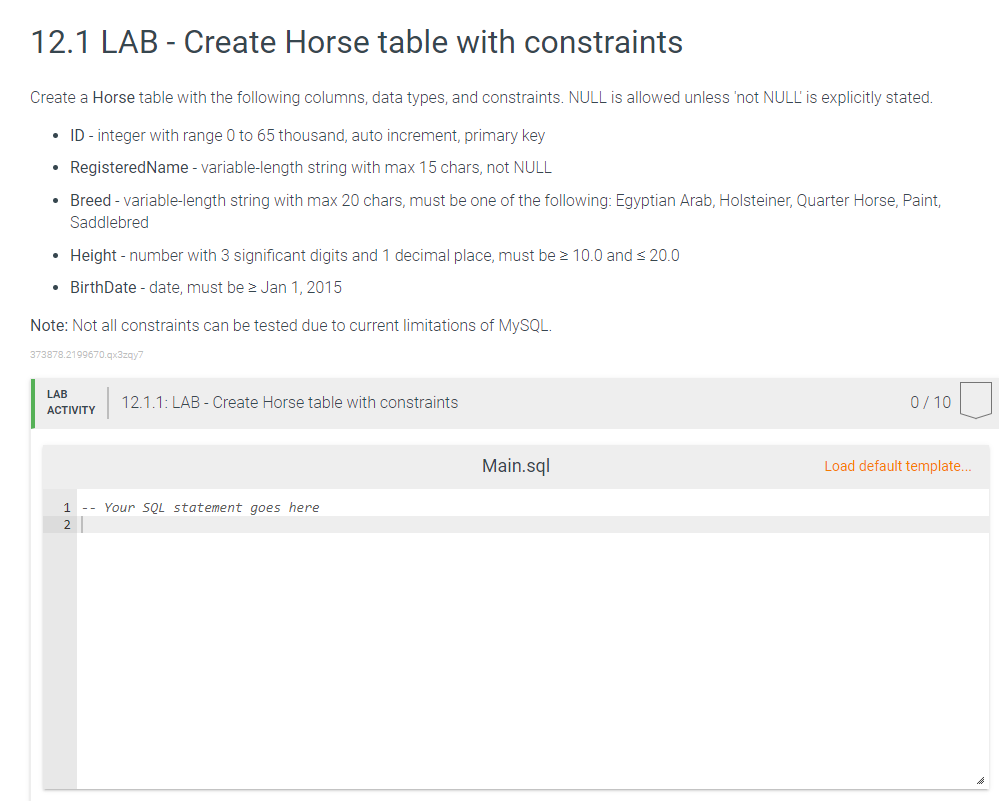Image resolution: width=999 pixels, height=801 pixels.
Task: Select line number 2 in the editor
Action: click(x=66, y=524)
